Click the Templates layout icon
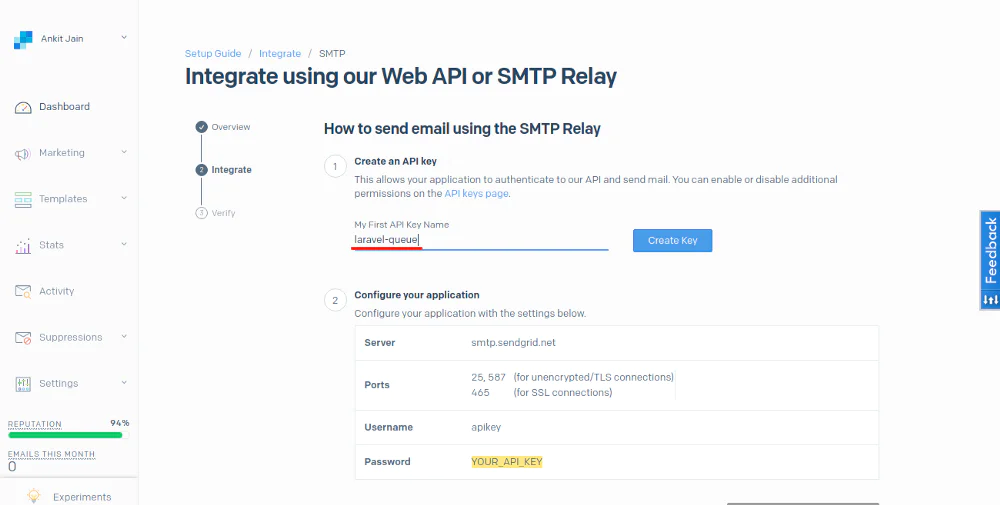Viewport: 1000px width, 505px height. 23,200
